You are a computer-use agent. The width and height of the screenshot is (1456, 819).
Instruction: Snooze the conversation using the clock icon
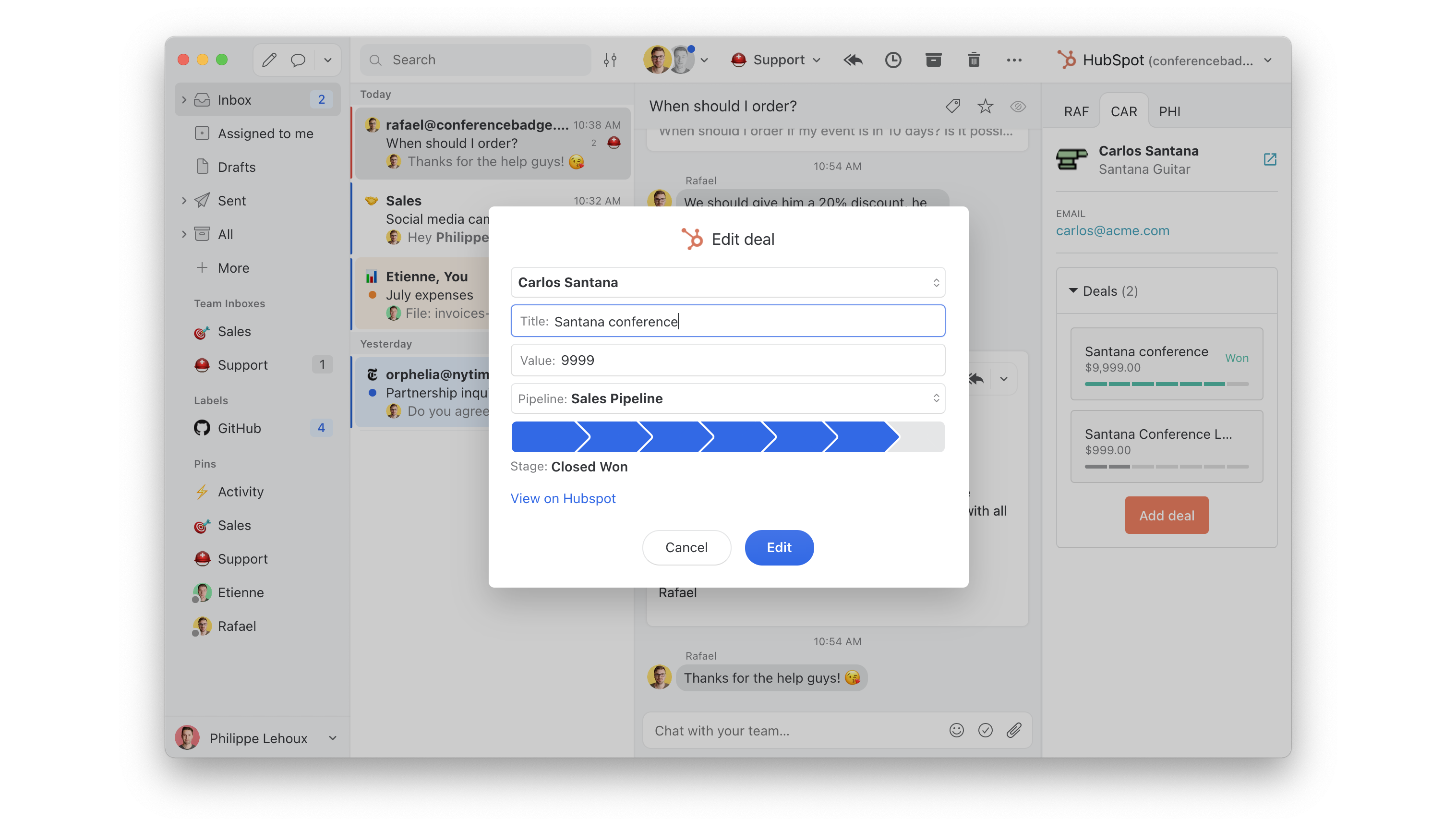tap(893, 60)
